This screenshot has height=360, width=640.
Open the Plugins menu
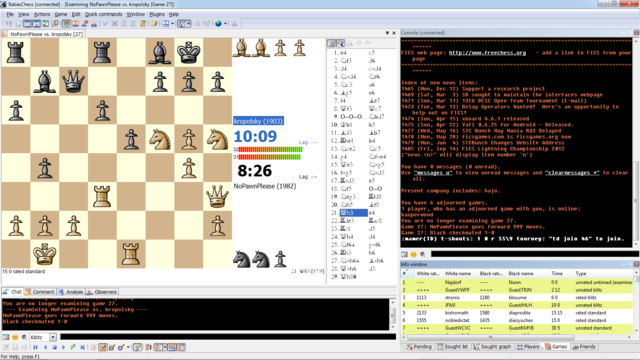(x=157, y=14)
